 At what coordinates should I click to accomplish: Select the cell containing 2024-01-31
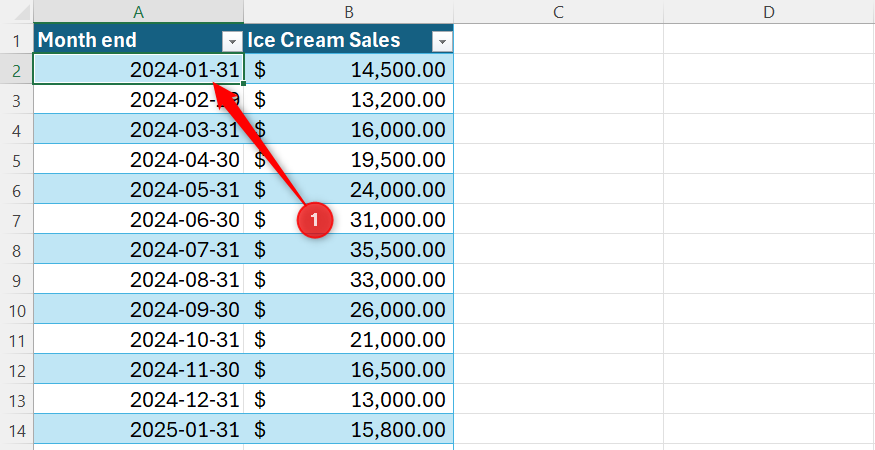[138, 69]
